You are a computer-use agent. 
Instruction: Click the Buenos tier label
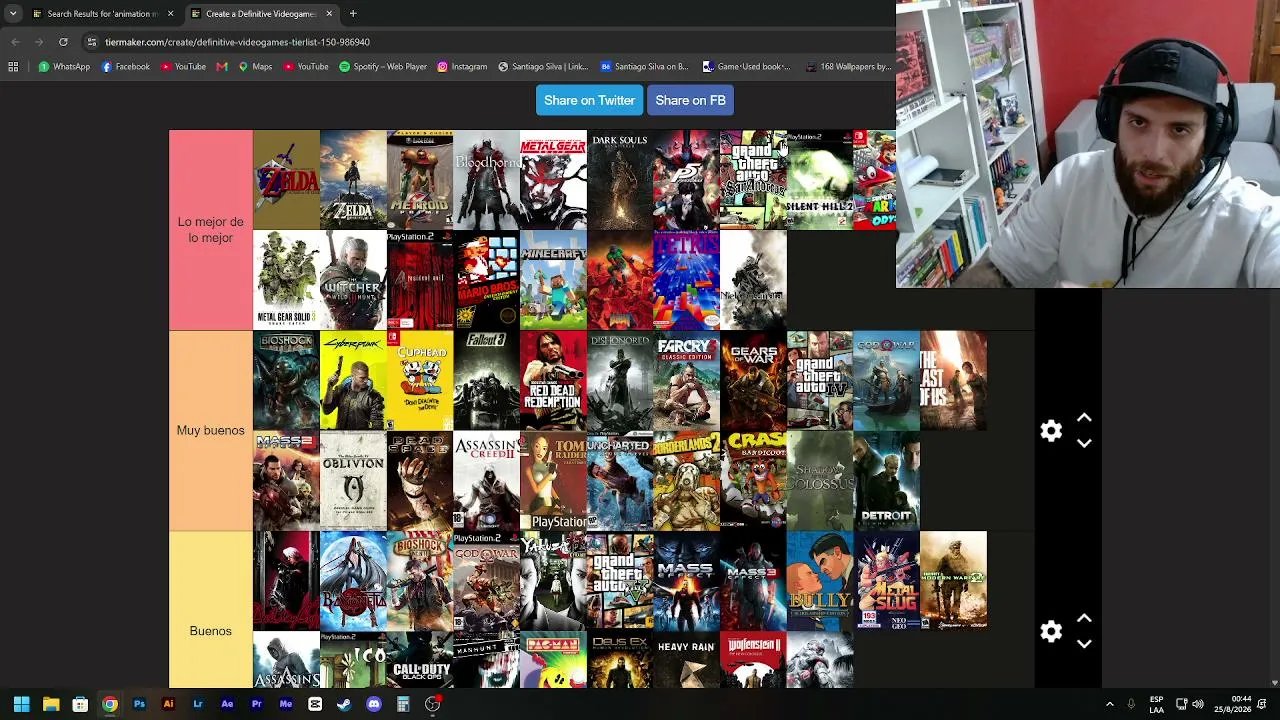211,631
